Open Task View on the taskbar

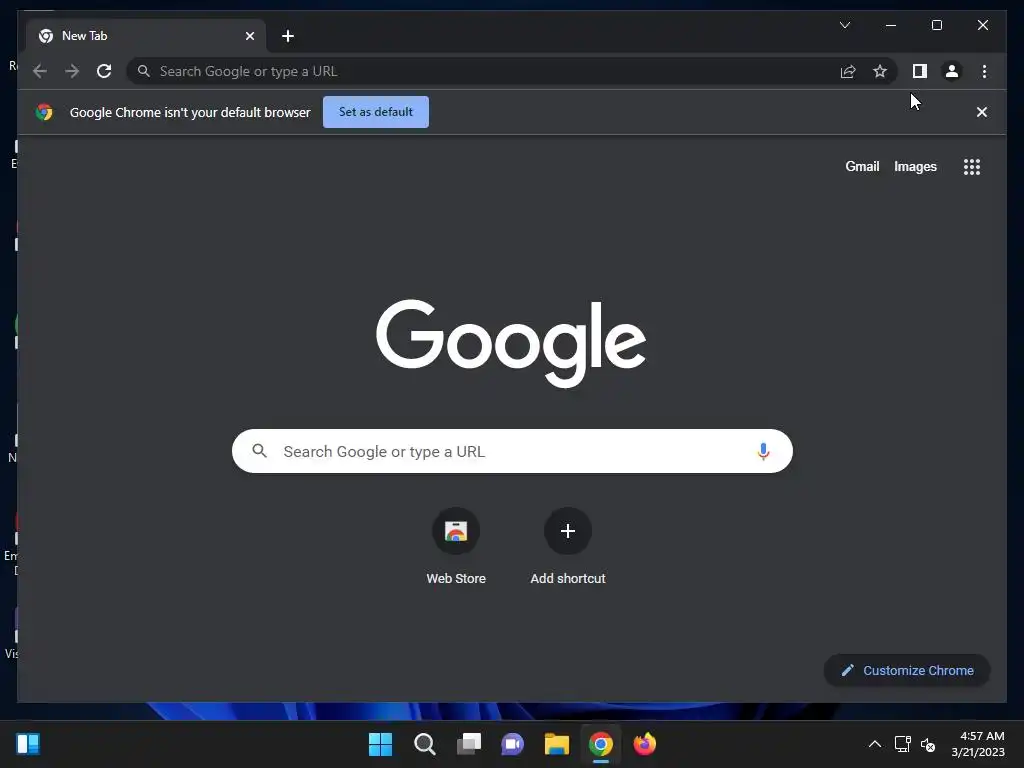[x=469, y=744]
